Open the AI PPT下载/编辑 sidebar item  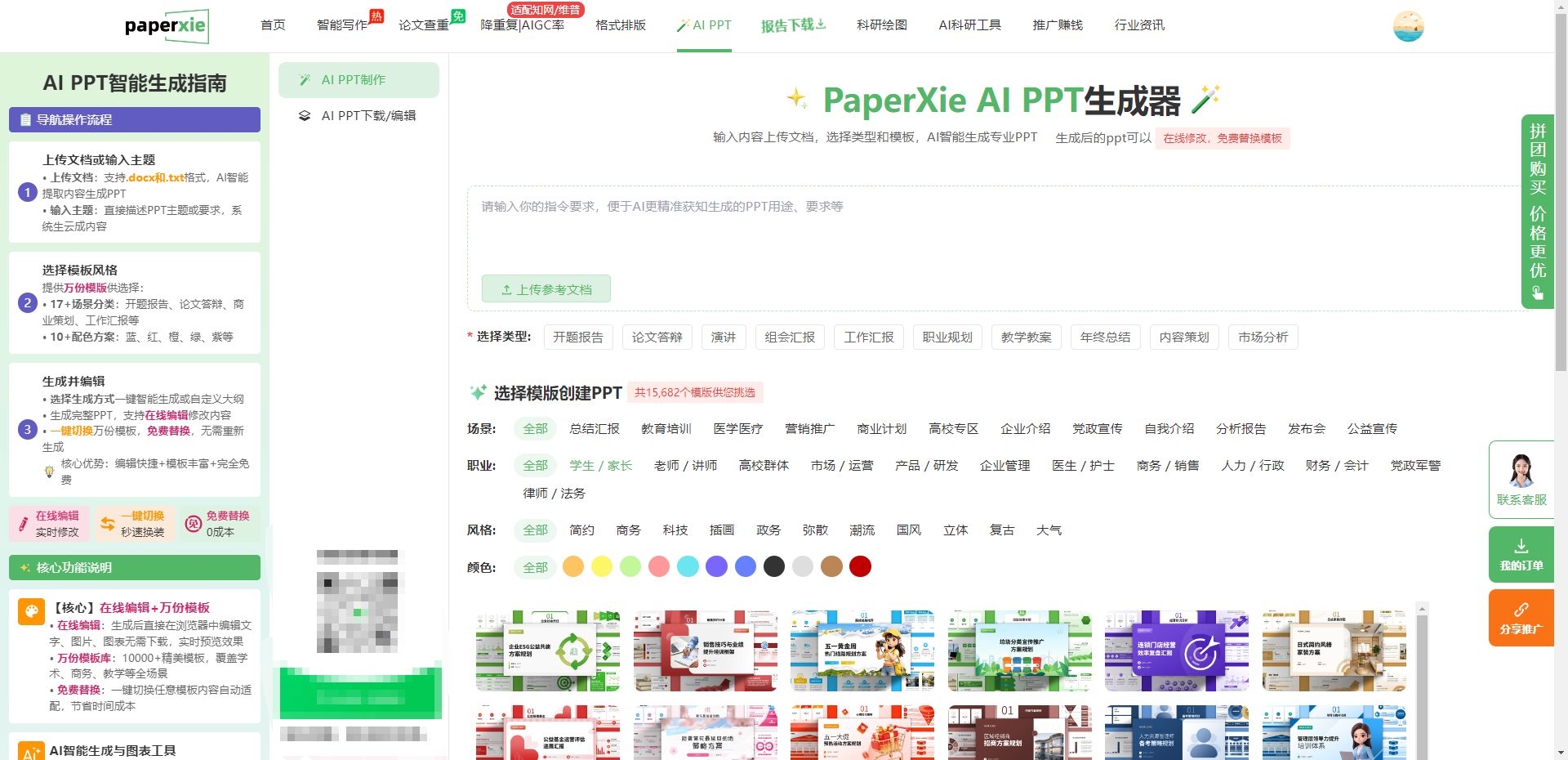point(359,116)
